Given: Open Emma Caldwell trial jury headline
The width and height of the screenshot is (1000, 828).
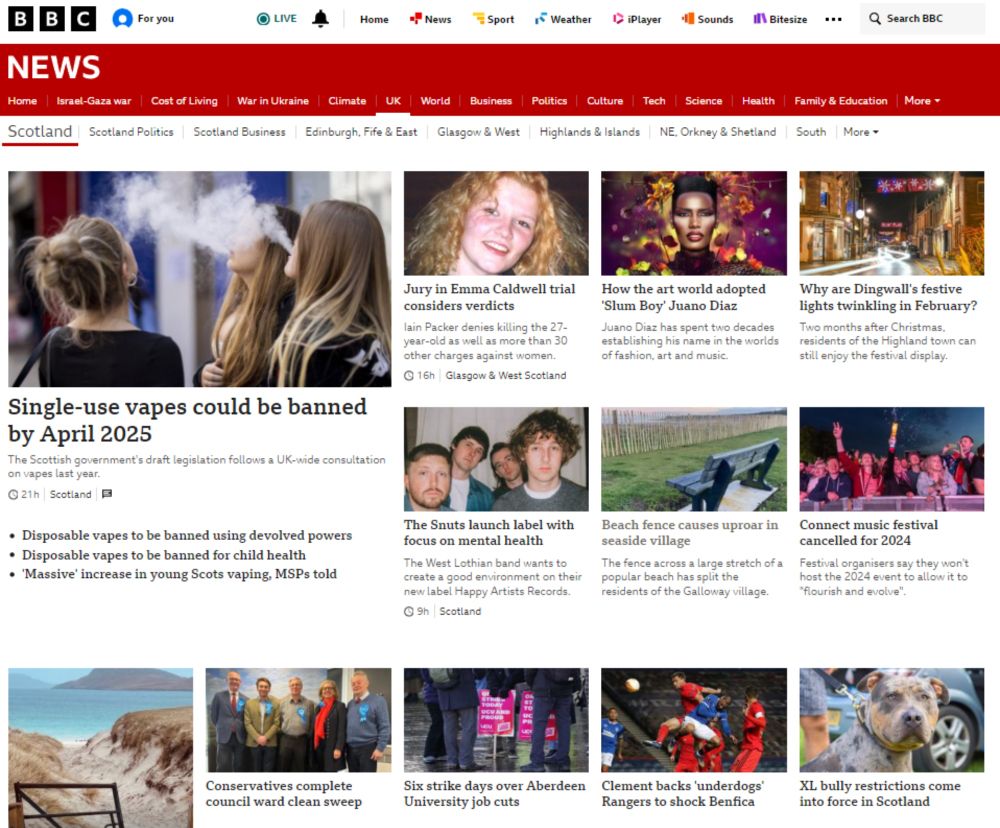Looking at the screenshot, I should [489, 297].
